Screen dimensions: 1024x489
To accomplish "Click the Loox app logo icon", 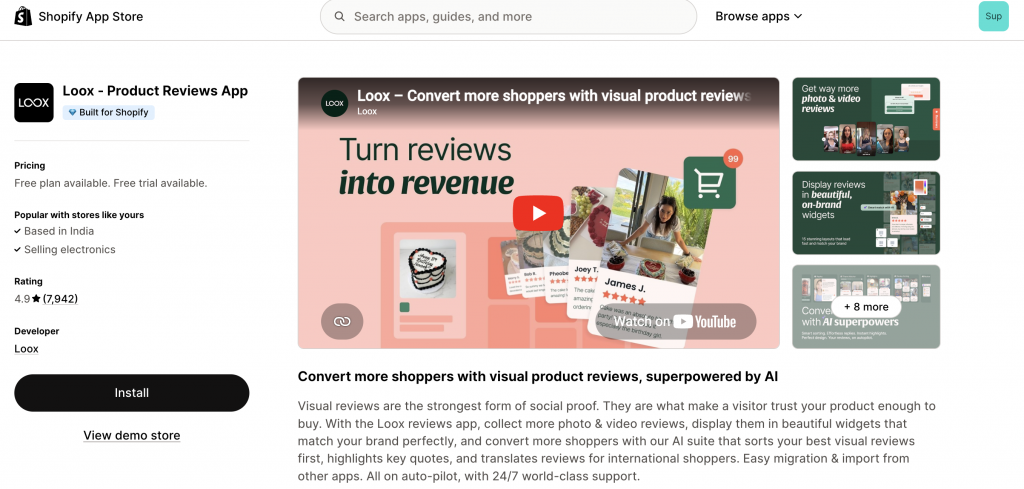I will [x=34, y=103].
